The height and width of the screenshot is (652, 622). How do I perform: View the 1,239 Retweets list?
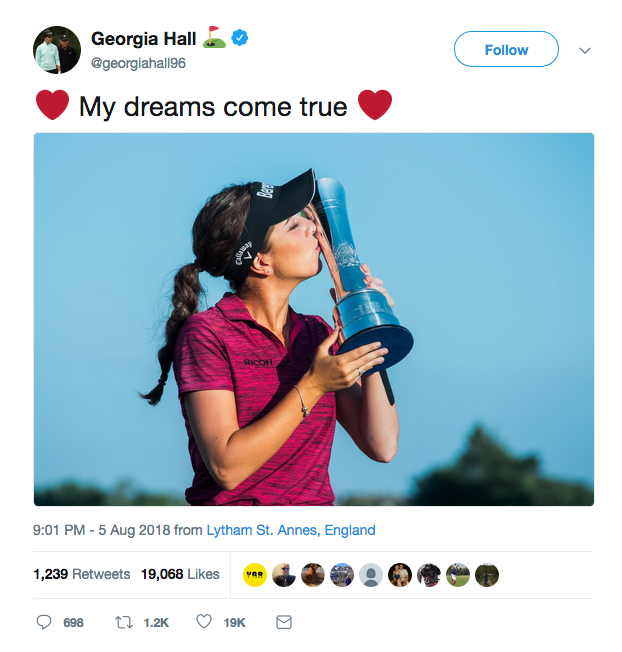(x=81, y=574)
